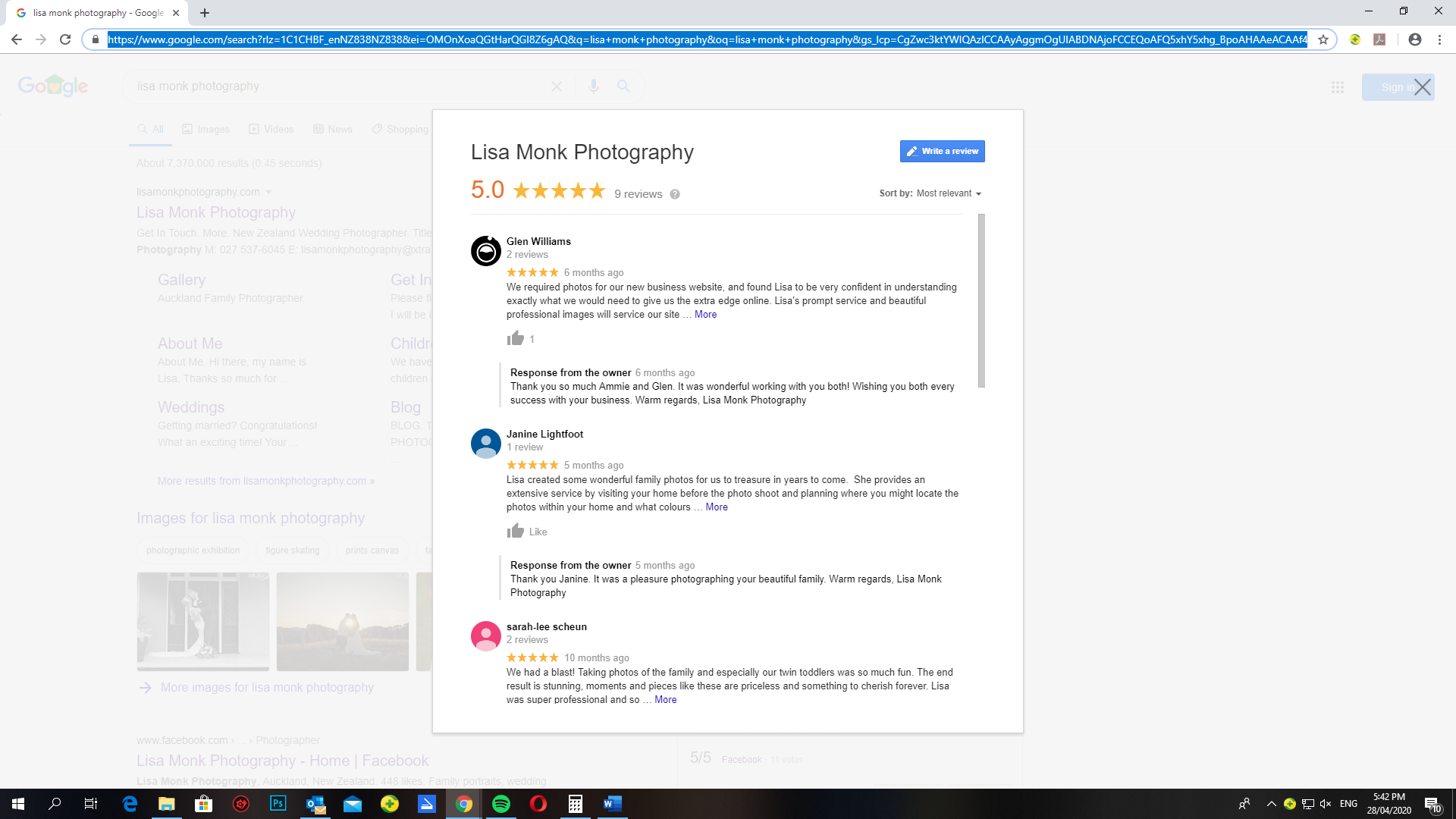1456x819 pixels.
Task: Reload the current page
Action: click(65, 39)
